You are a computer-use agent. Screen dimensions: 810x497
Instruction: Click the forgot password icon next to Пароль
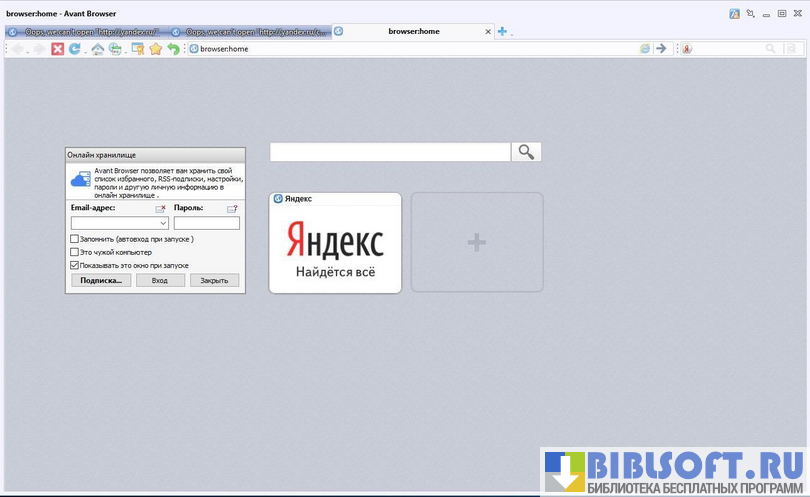[x=232, y=209]
